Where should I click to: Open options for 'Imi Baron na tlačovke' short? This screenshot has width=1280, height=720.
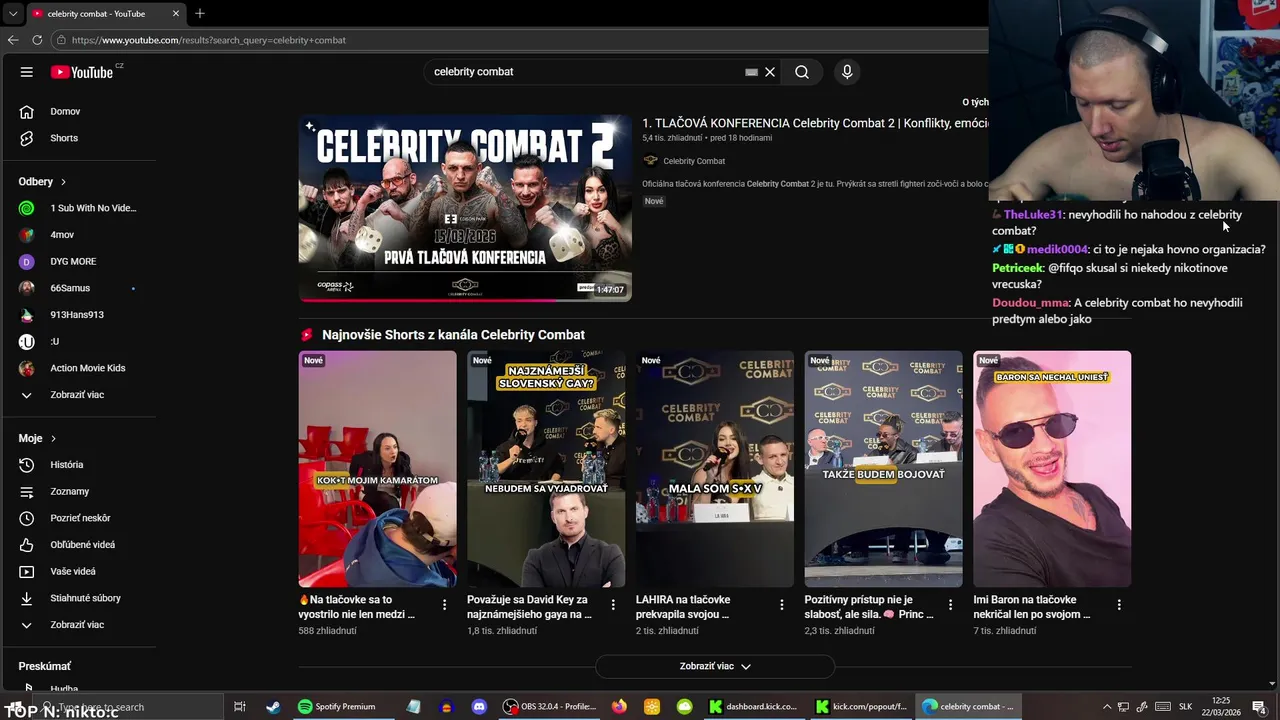pyautogui.click(x=1119, y=605)
